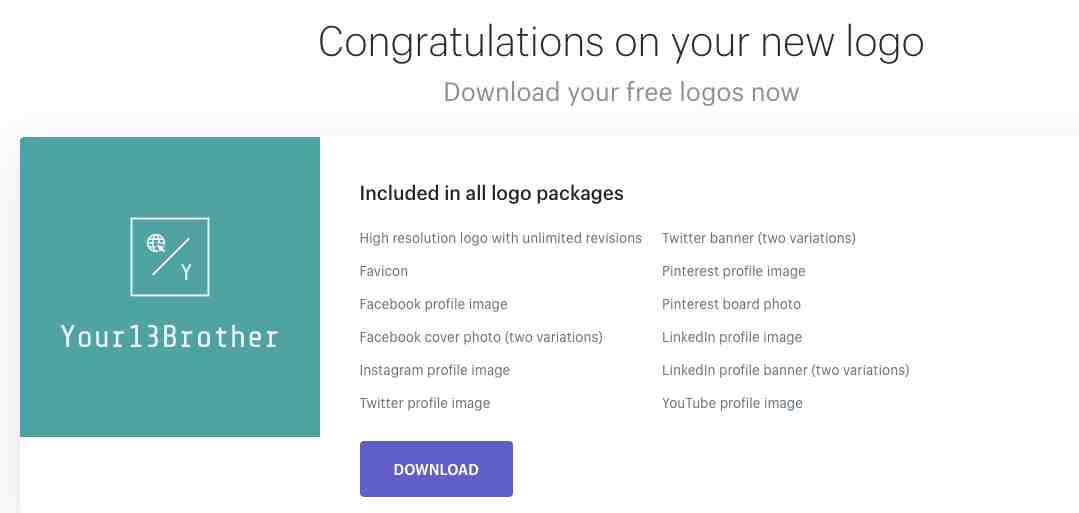
Task: Click YouTube profile image item
Action: click(x=732, y=404)
